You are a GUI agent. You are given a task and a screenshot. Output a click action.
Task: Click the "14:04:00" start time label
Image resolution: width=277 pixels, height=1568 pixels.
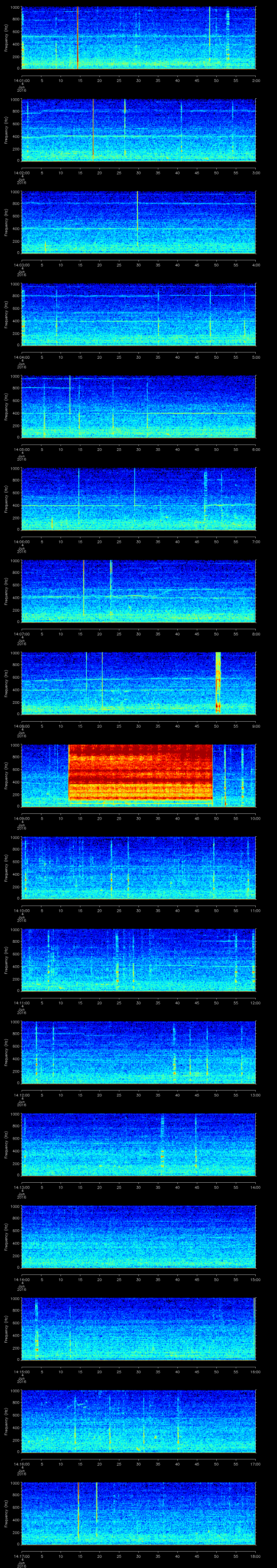22,357
